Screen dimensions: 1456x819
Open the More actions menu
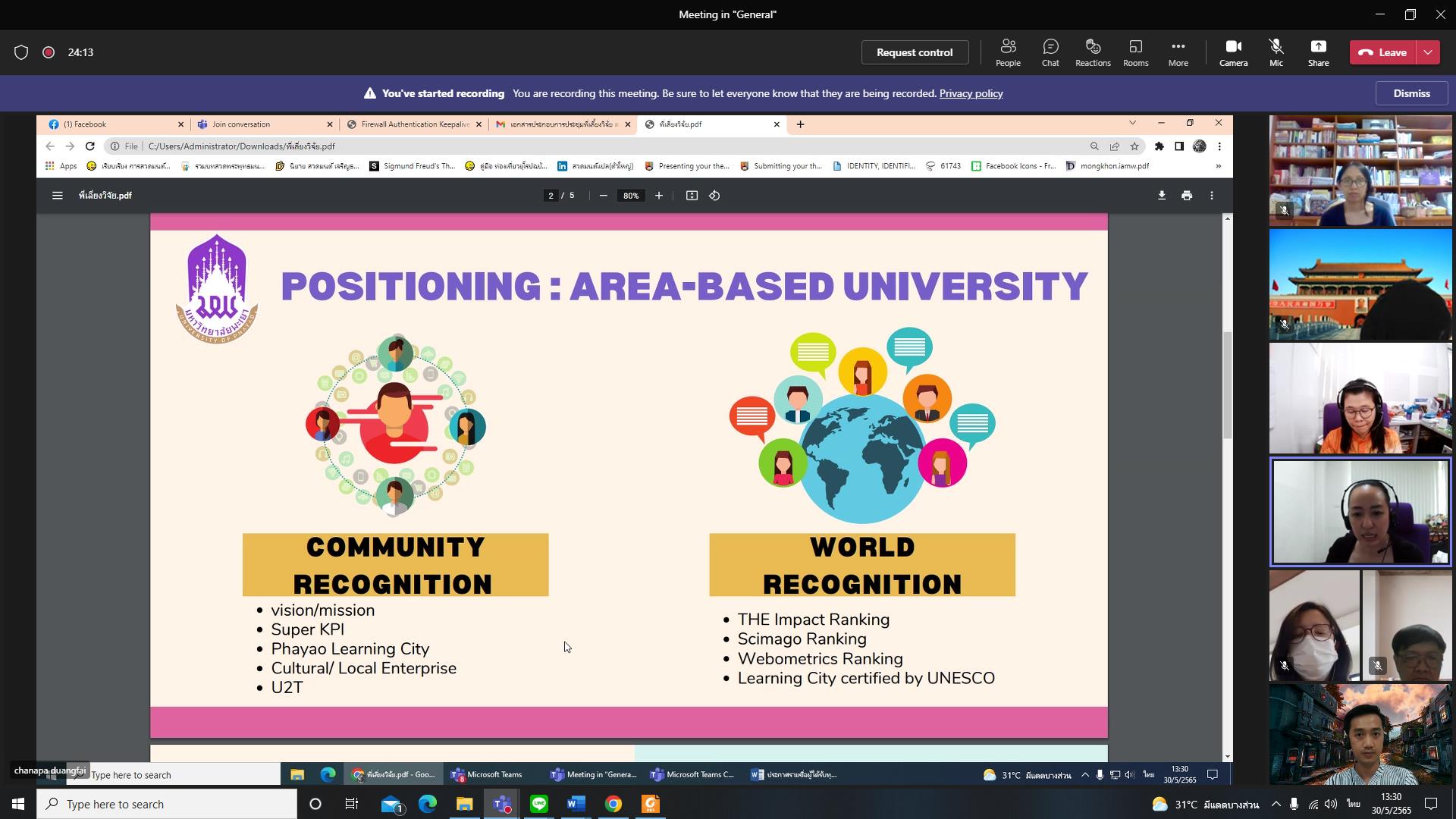pyautogui.click(x=1178, y=52)
